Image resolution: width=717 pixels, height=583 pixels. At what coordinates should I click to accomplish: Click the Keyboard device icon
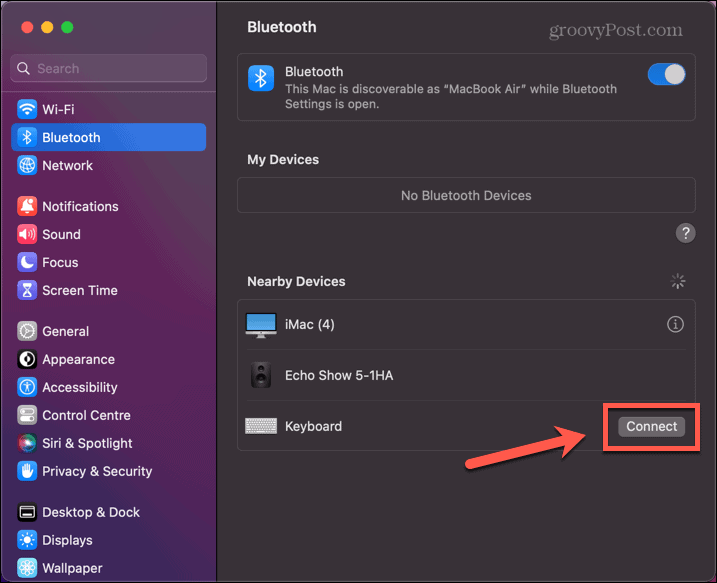261,426
